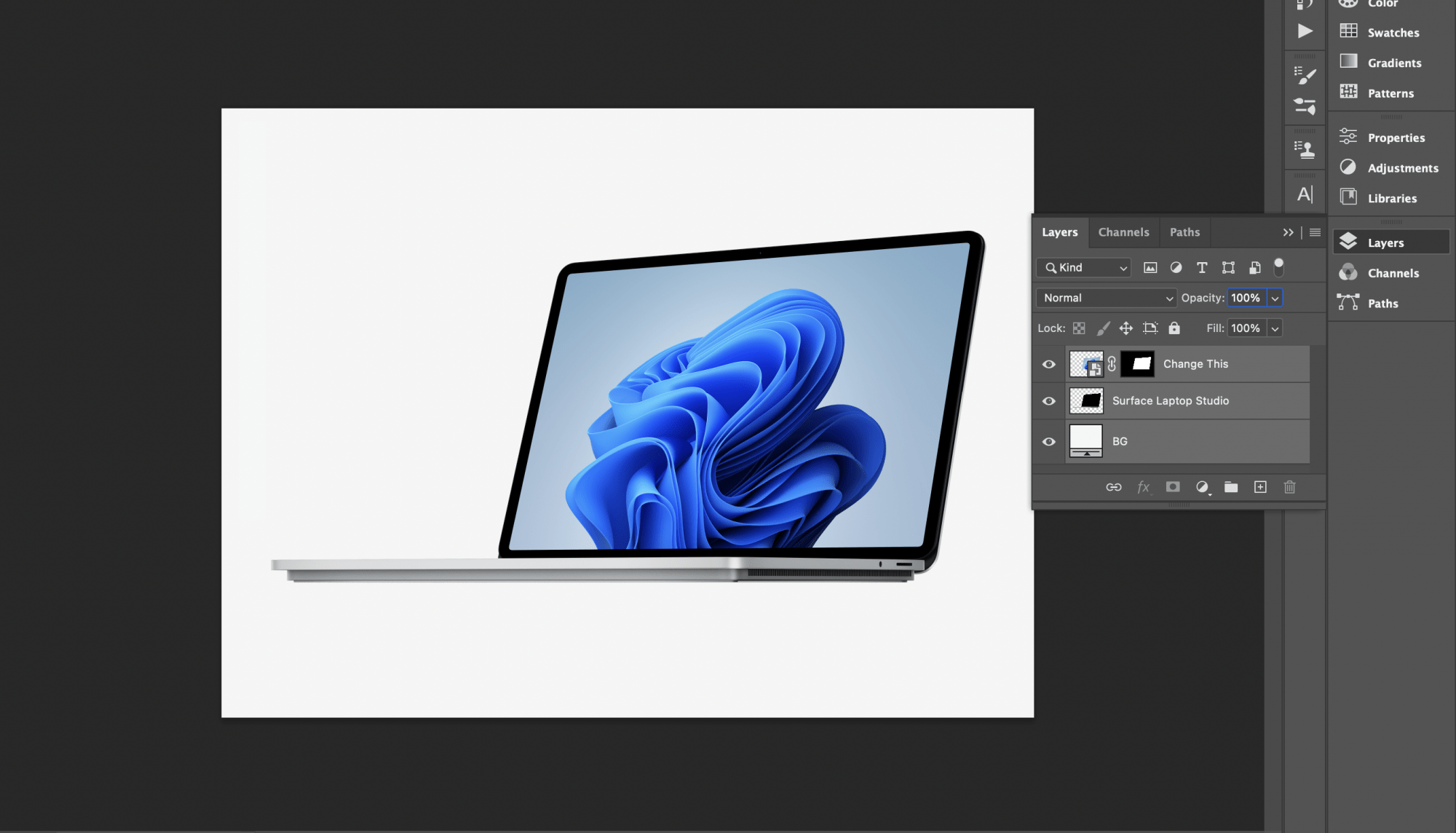
Task: Switch to the Paths tab
Action: coord(1185,232)
